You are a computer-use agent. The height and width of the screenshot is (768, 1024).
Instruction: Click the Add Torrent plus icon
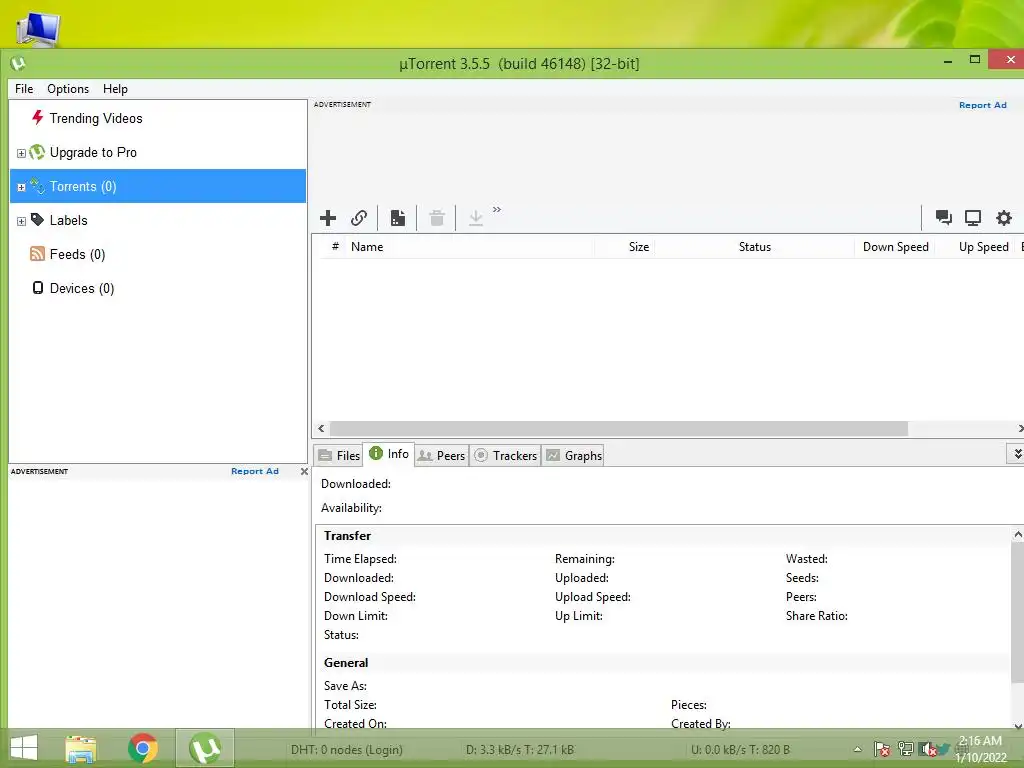click(328, 218)
